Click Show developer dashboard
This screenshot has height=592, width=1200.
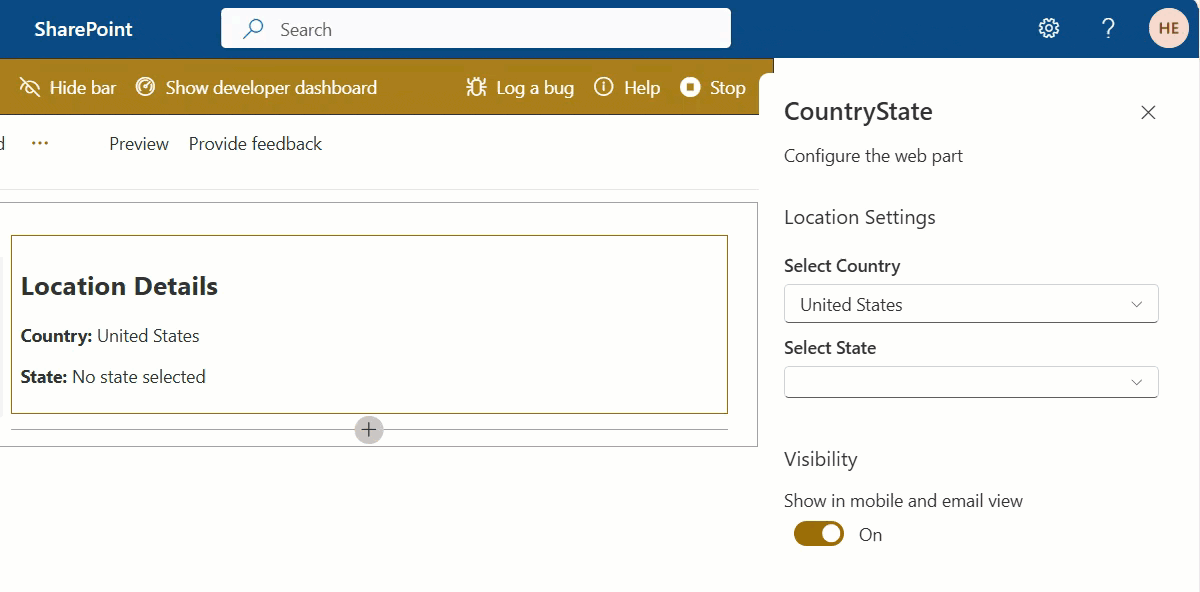tap(257, 88)
